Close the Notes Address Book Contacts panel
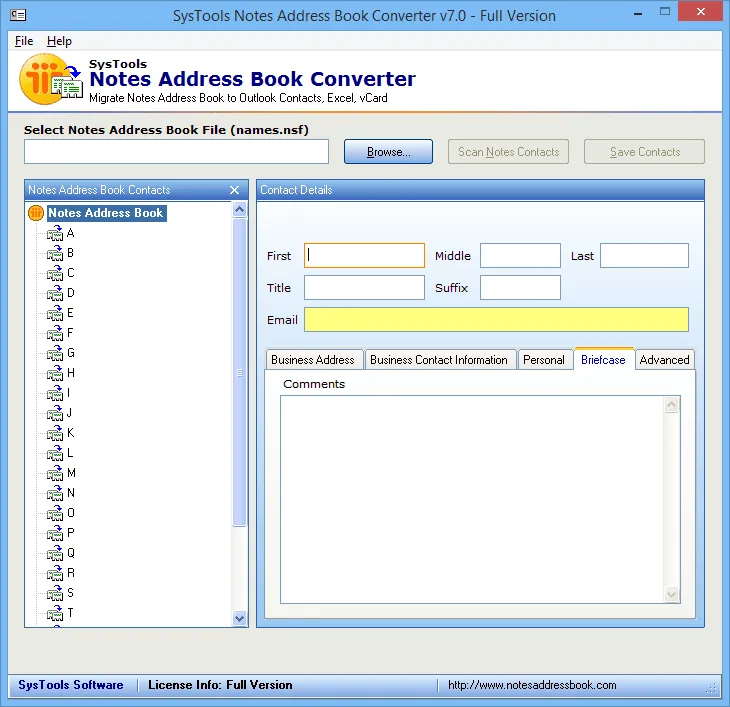 235,190
